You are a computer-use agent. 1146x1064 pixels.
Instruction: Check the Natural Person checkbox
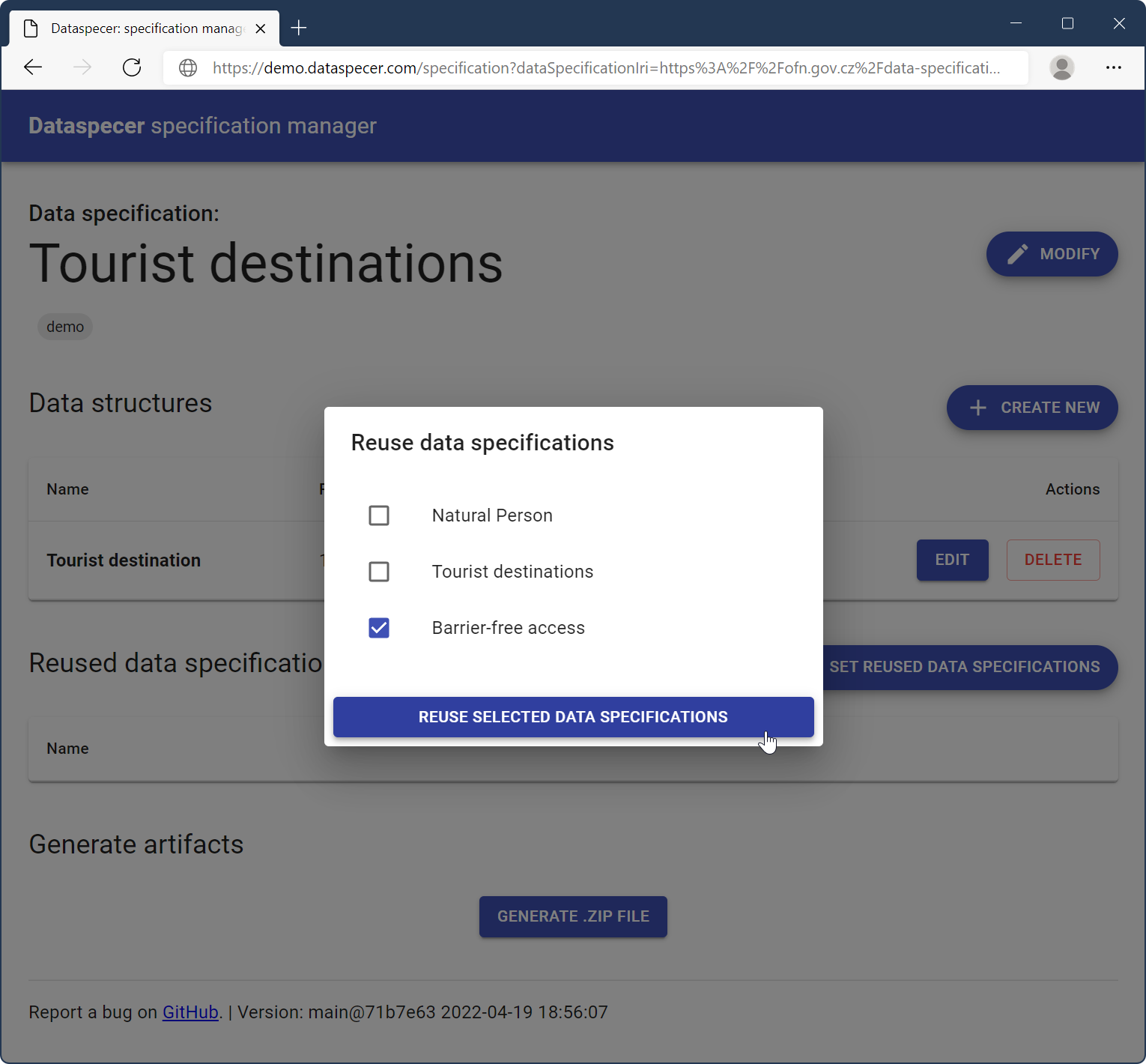click(x=379, y=516)
